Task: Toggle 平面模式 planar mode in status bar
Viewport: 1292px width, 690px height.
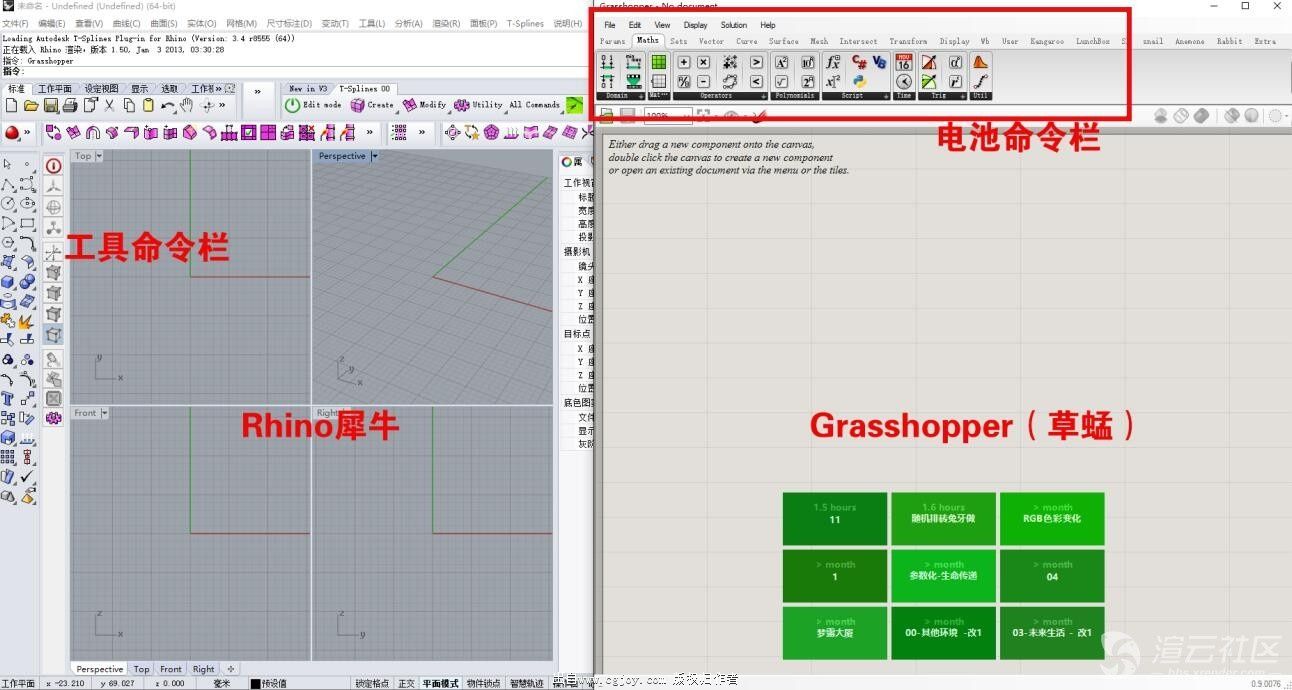Action: [x=439, y=683]
